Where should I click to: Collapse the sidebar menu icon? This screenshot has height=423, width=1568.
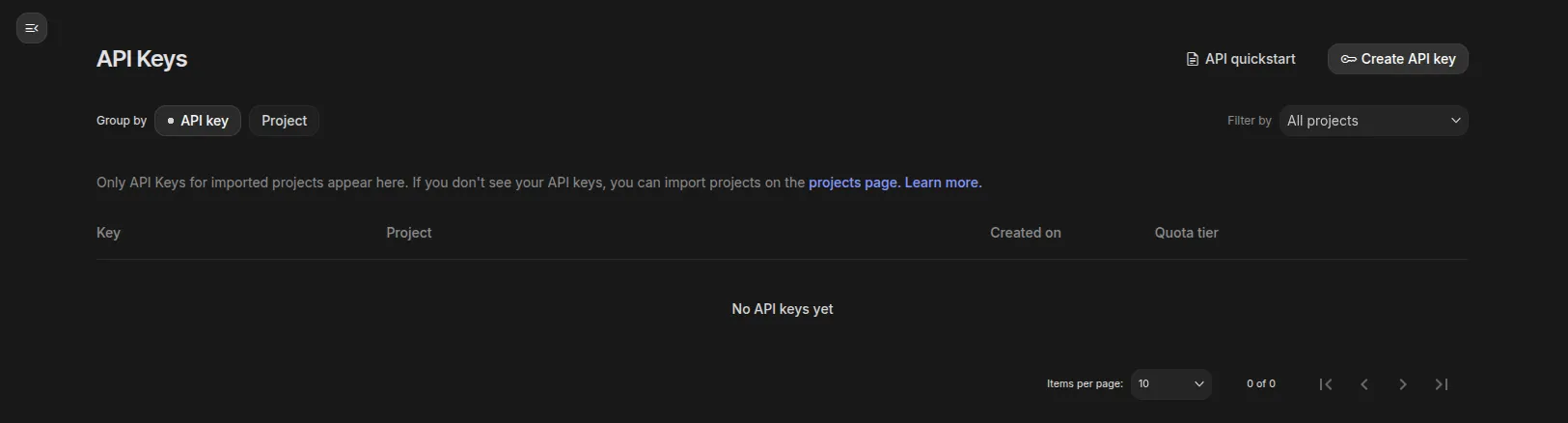(x=32, y=28)
